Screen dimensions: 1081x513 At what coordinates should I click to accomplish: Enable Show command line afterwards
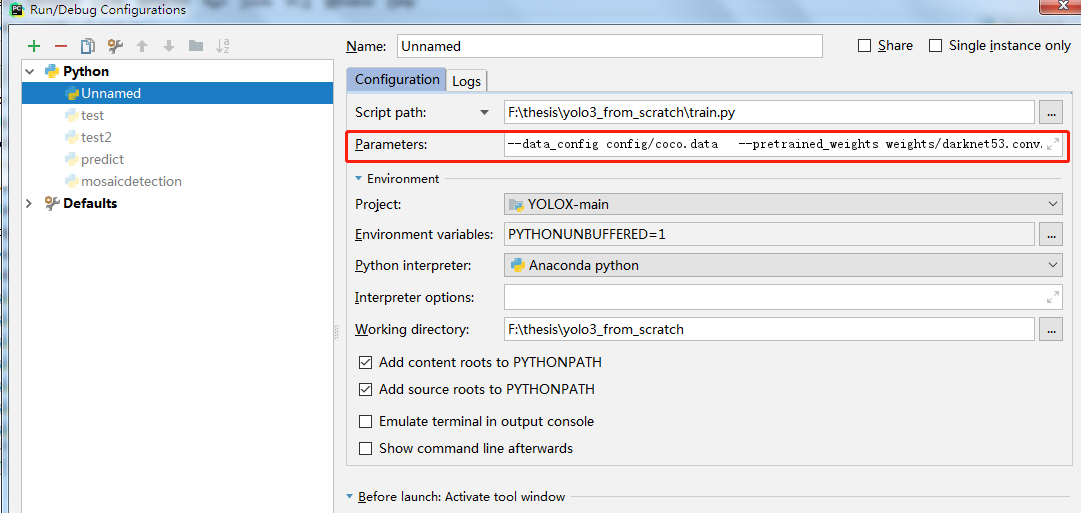coord(365,449)
